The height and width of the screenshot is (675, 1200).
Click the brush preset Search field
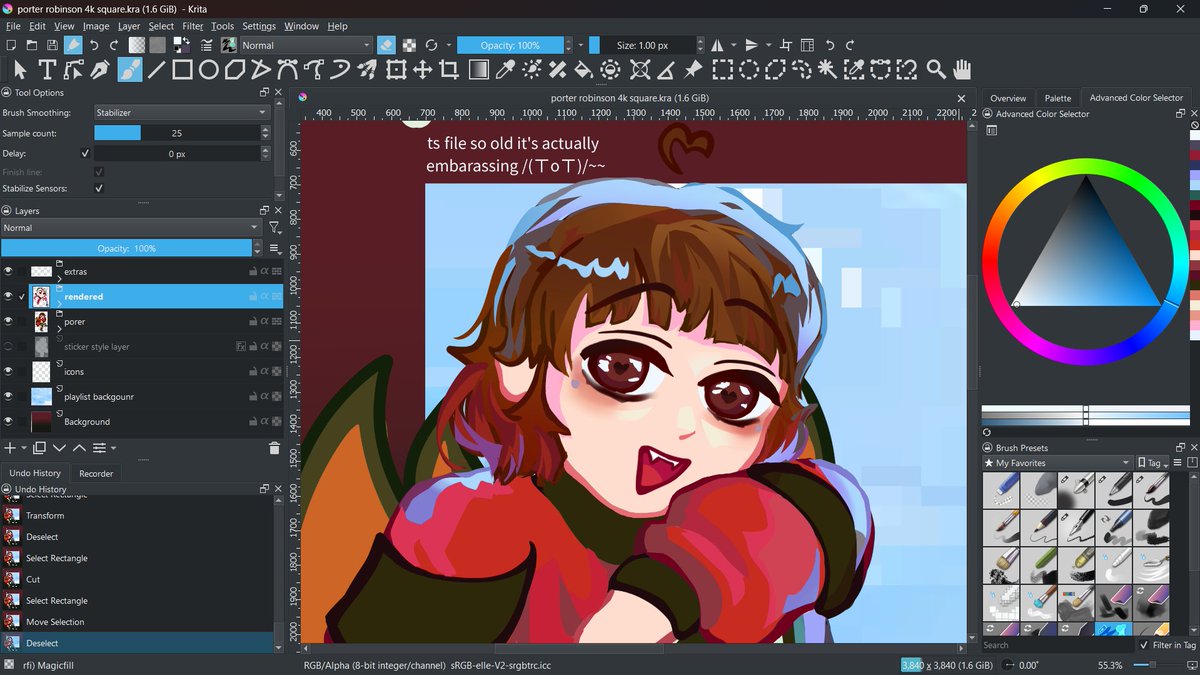pyautogui.click(x=1057, y=645)
